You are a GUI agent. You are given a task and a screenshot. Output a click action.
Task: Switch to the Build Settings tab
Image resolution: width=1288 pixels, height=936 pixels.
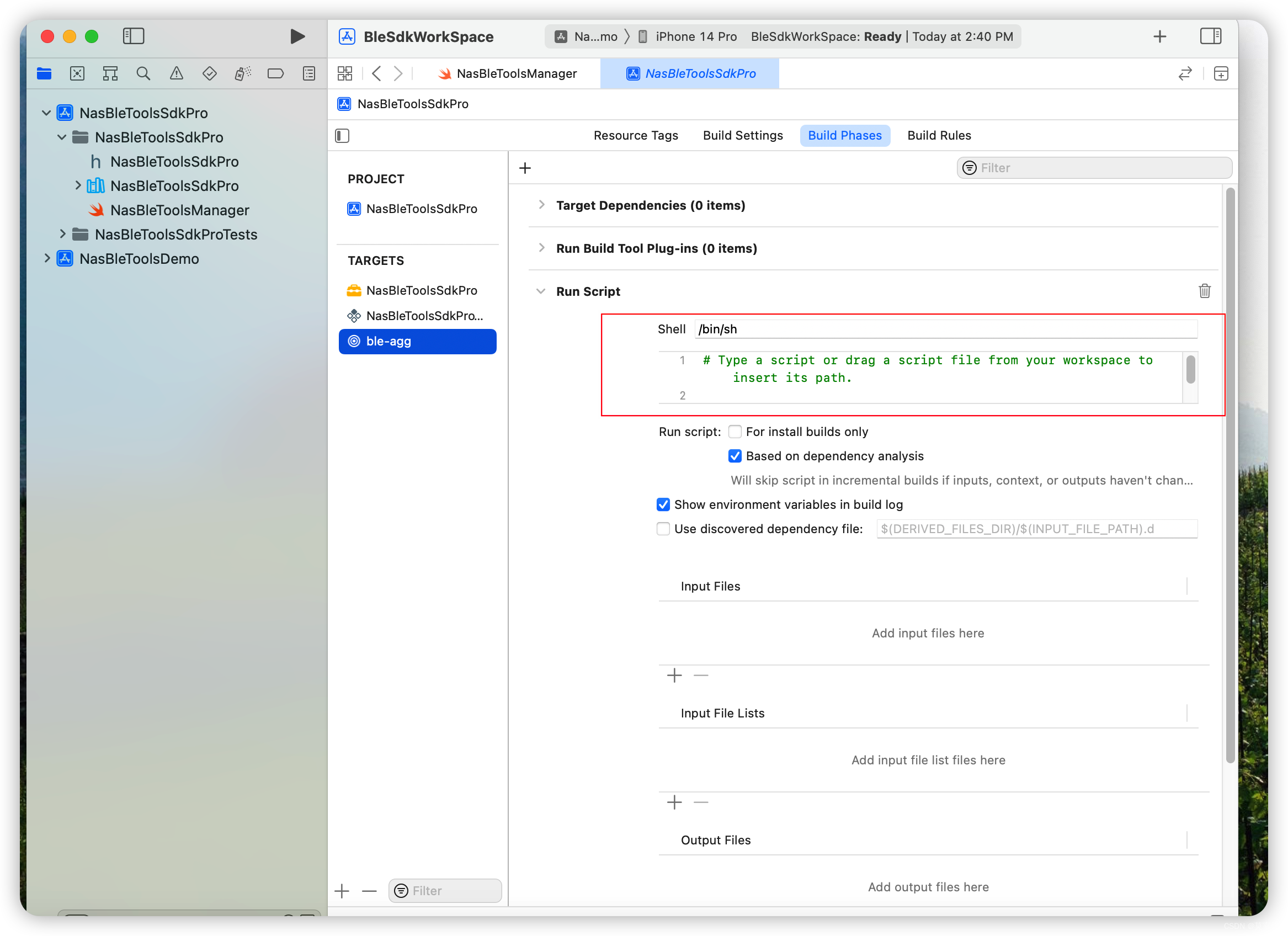743,135
